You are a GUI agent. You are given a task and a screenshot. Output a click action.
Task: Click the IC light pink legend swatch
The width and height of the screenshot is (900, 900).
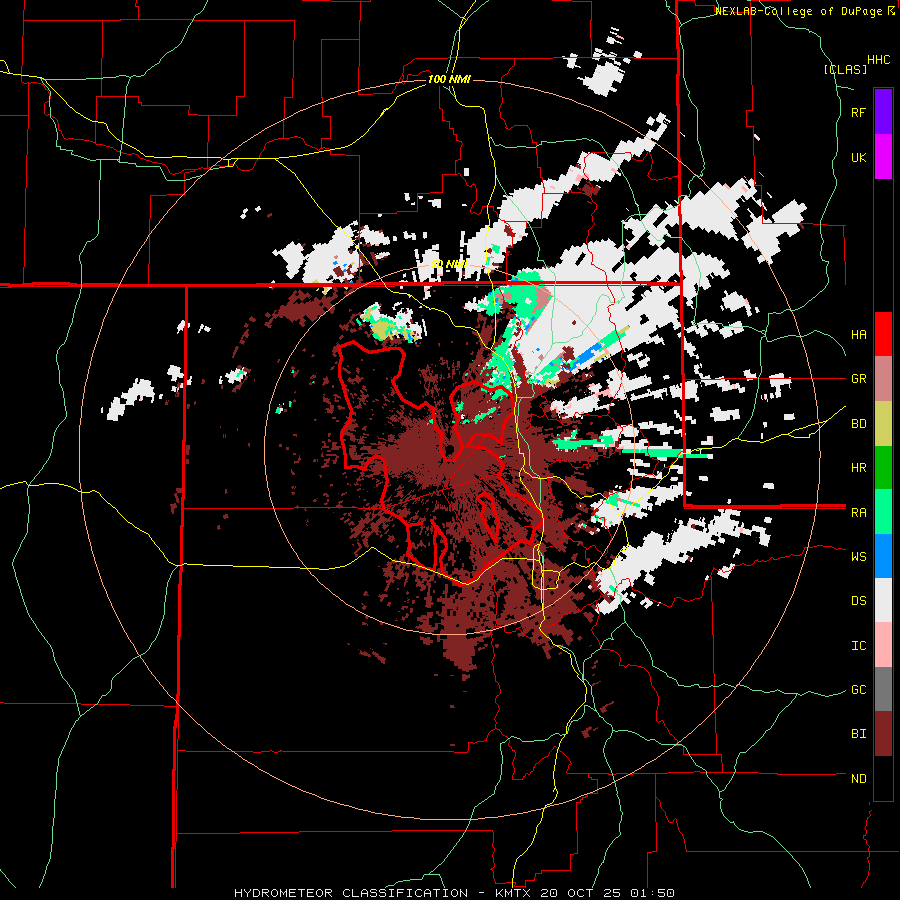(x=883, y=645)
